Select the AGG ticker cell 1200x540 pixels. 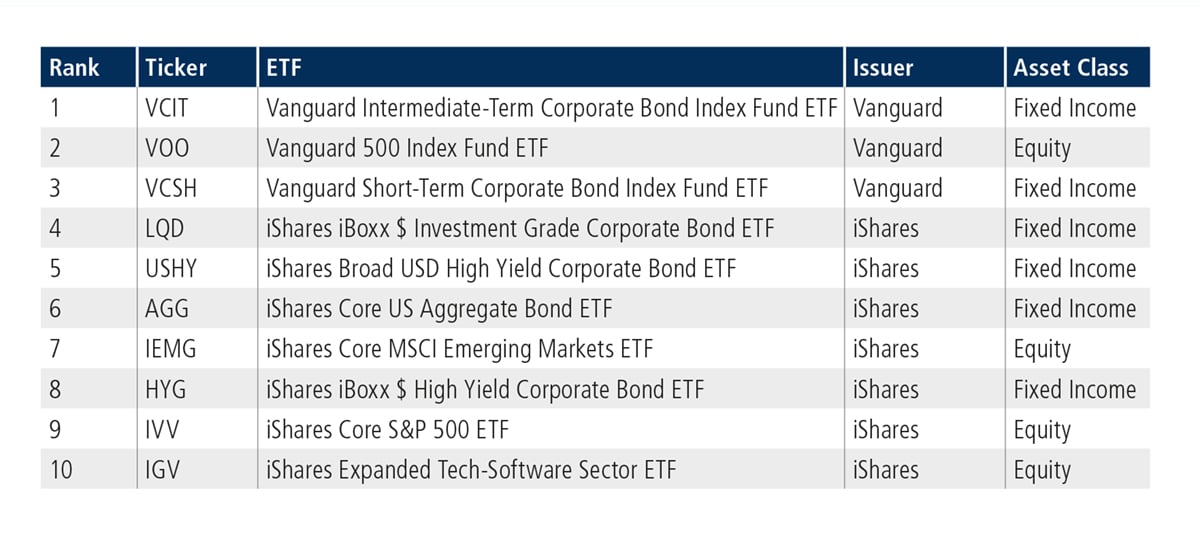pyautogui.click(x=196, y=309)
